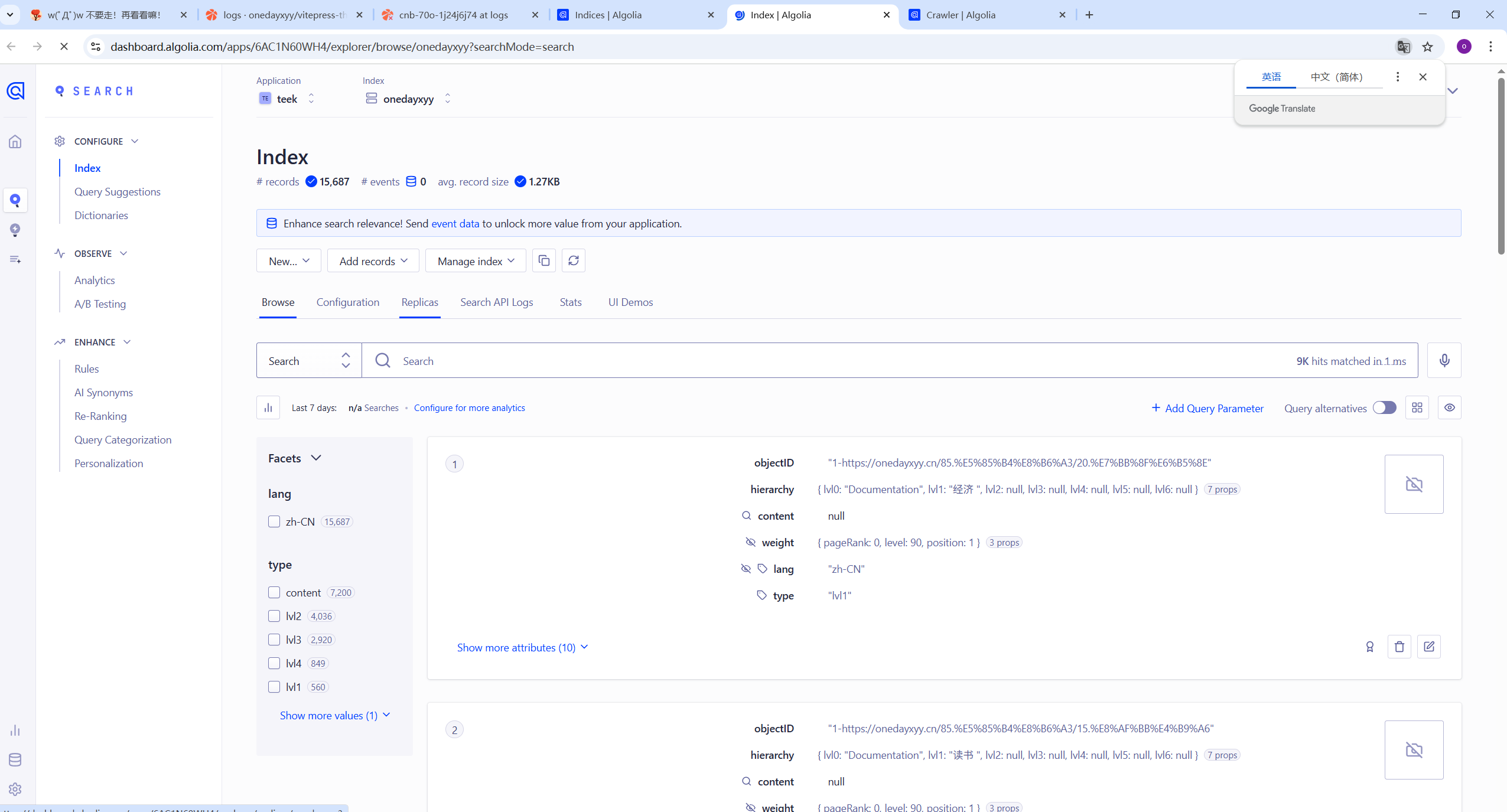The width and height of the screenshot is (1507, 812).
Task: Open the Search mode selector
Action: 309,360
